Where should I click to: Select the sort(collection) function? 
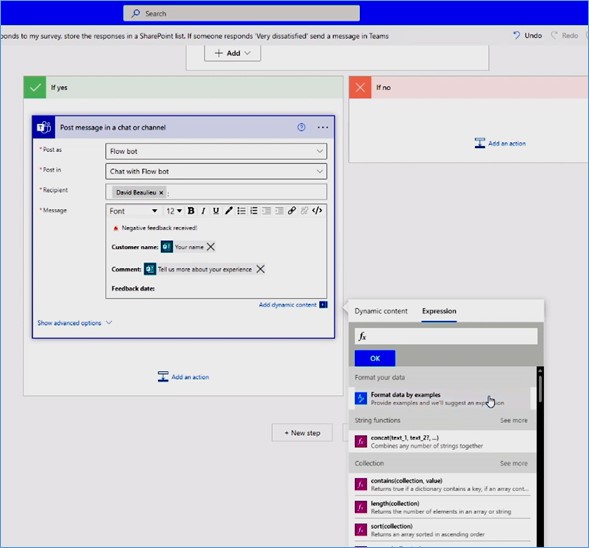443,530
